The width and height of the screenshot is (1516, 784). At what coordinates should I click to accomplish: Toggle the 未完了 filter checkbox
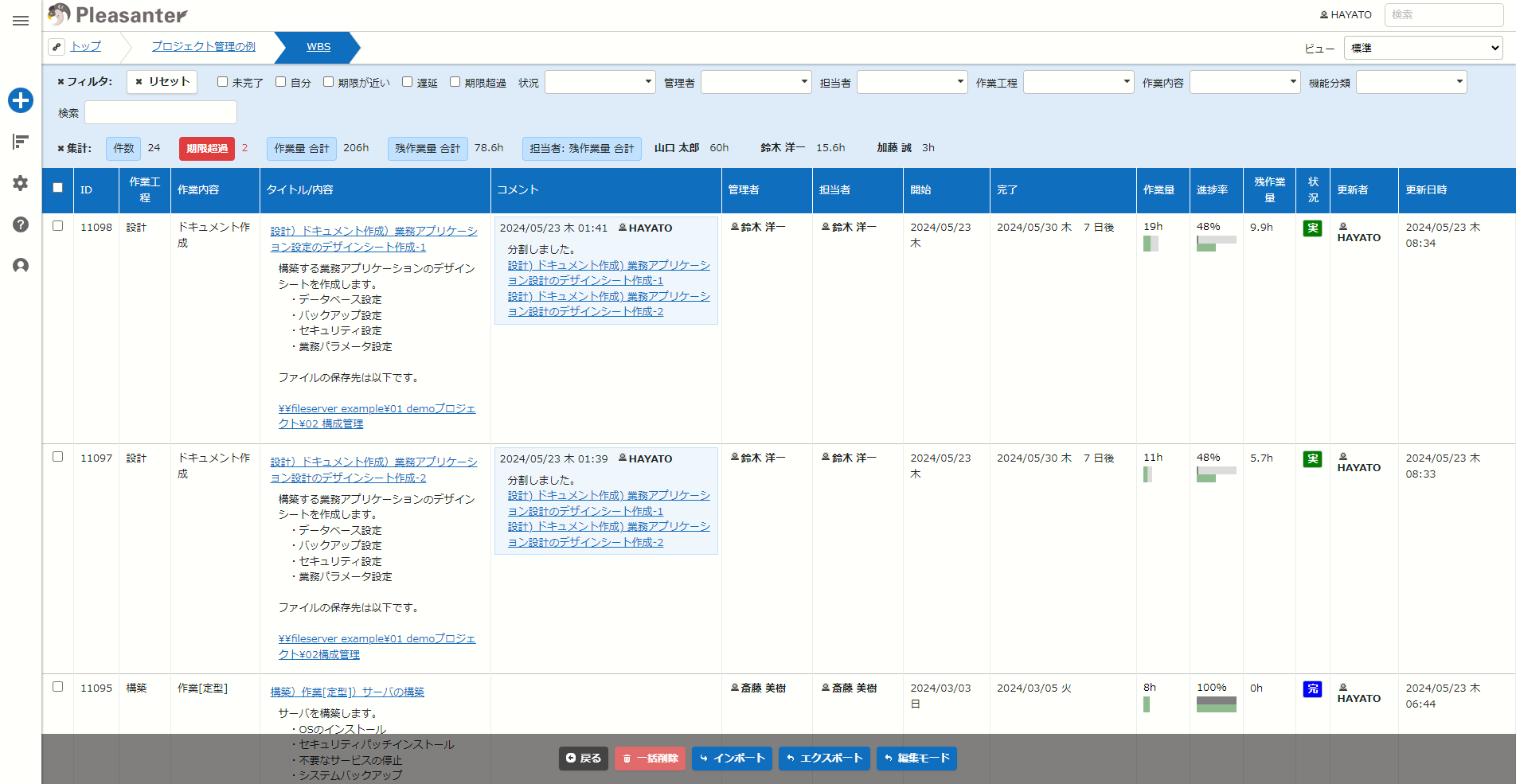[x=223, y=81]
